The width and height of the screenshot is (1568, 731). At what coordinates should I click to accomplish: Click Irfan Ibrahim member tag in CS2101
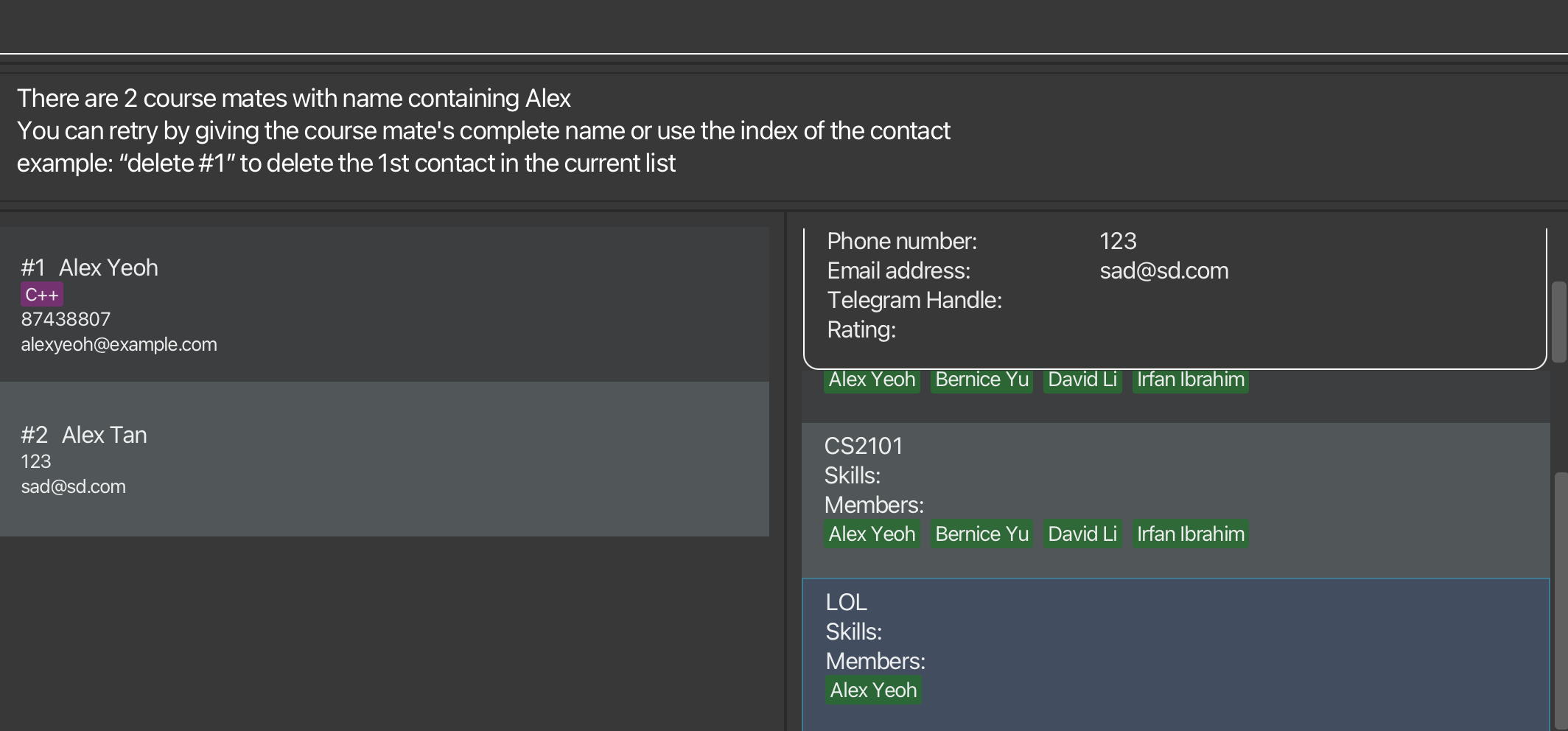pos(1190,534)
